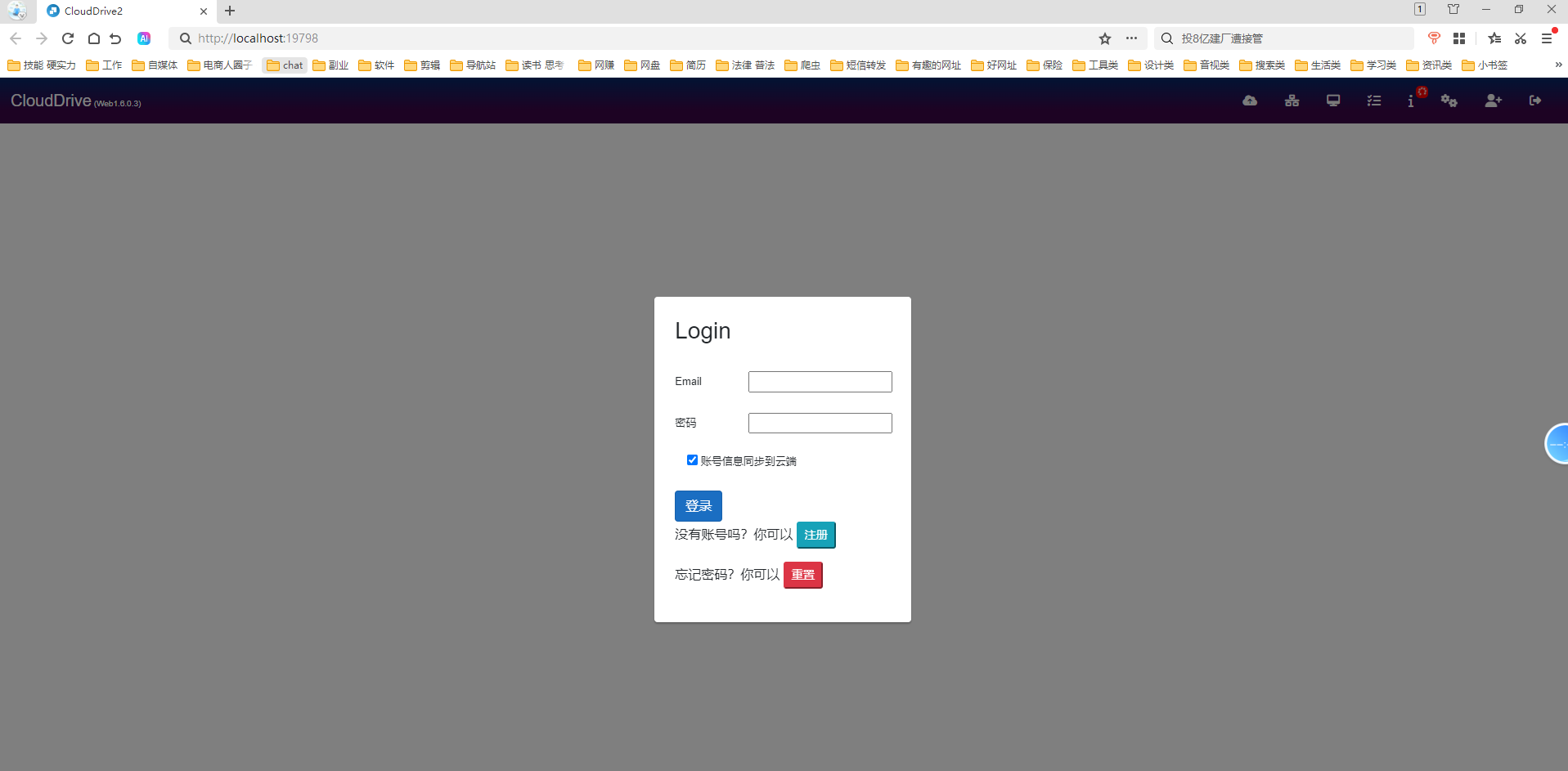Image resolution: width=1568 pixels, height=771 pixels.
Task: Open the chat bookmark folder
Action: [285, 65]
